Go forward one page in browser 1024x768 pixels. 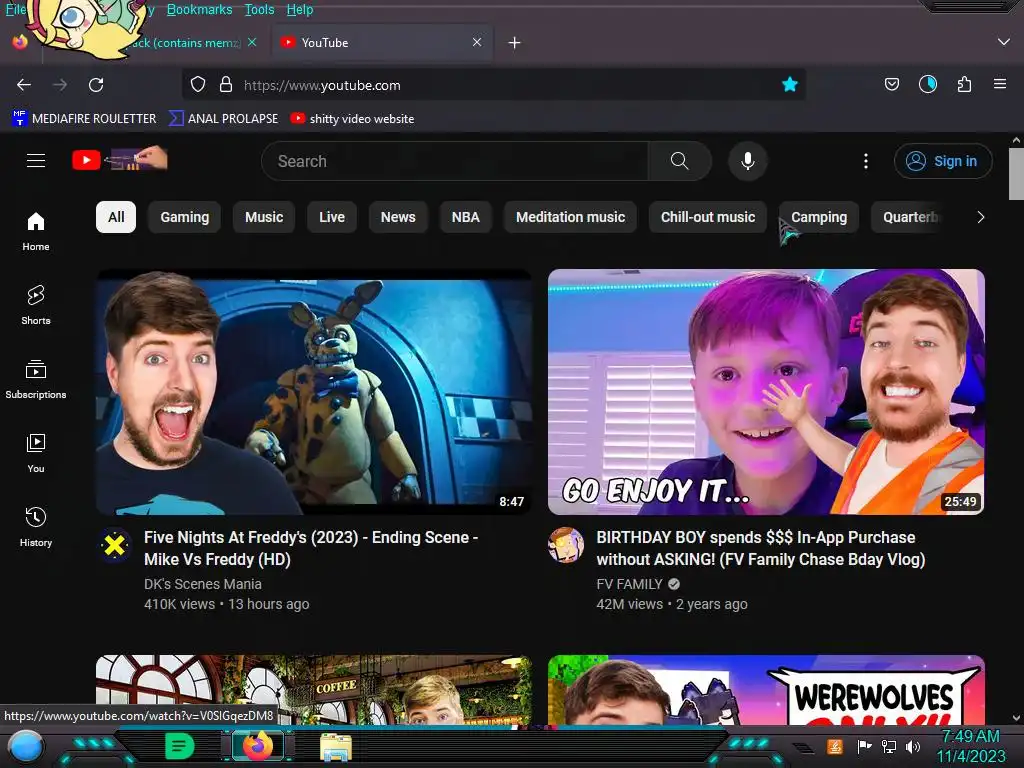(x=60, y=85)
